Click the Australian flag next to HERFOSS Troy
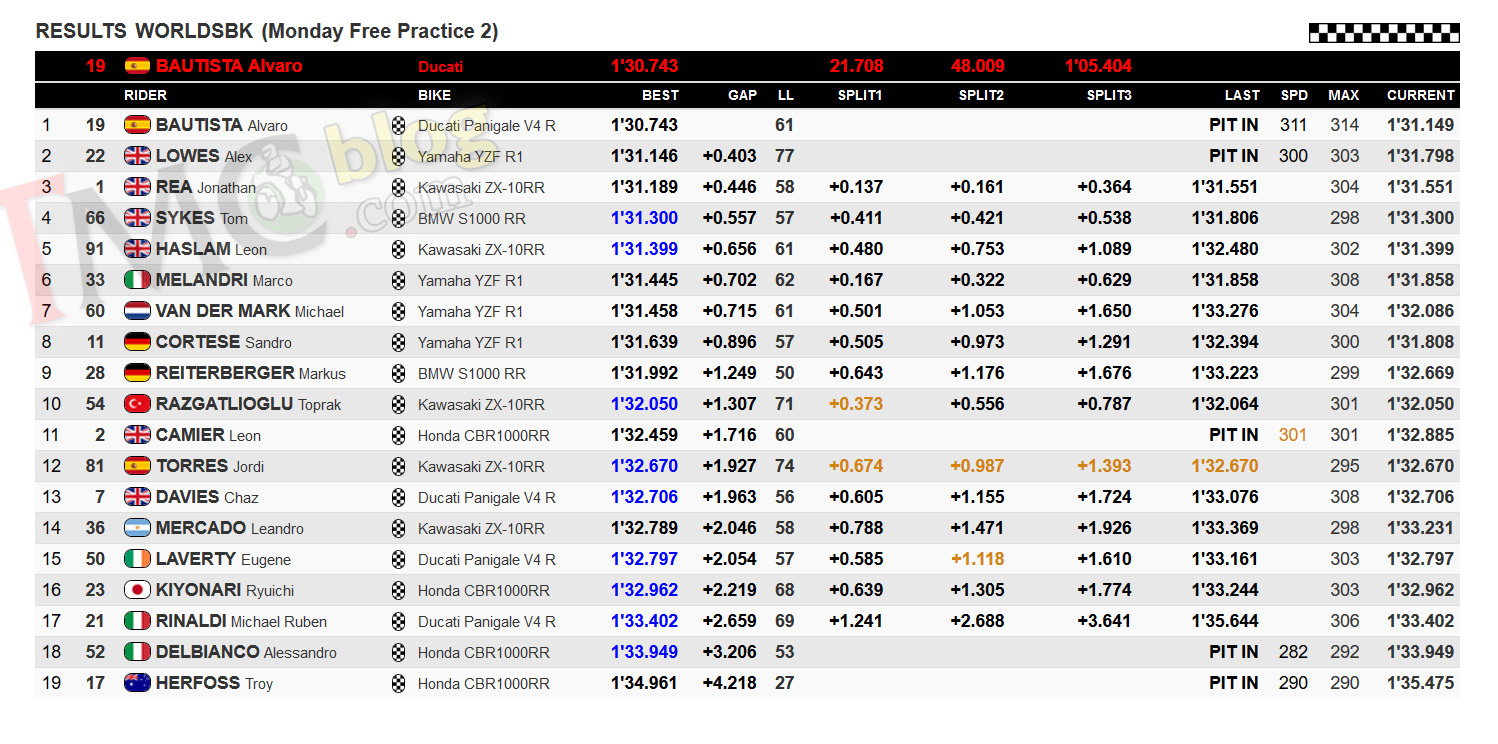Image resolution: width=1498 pixels, height=744 pixels. 137,683
